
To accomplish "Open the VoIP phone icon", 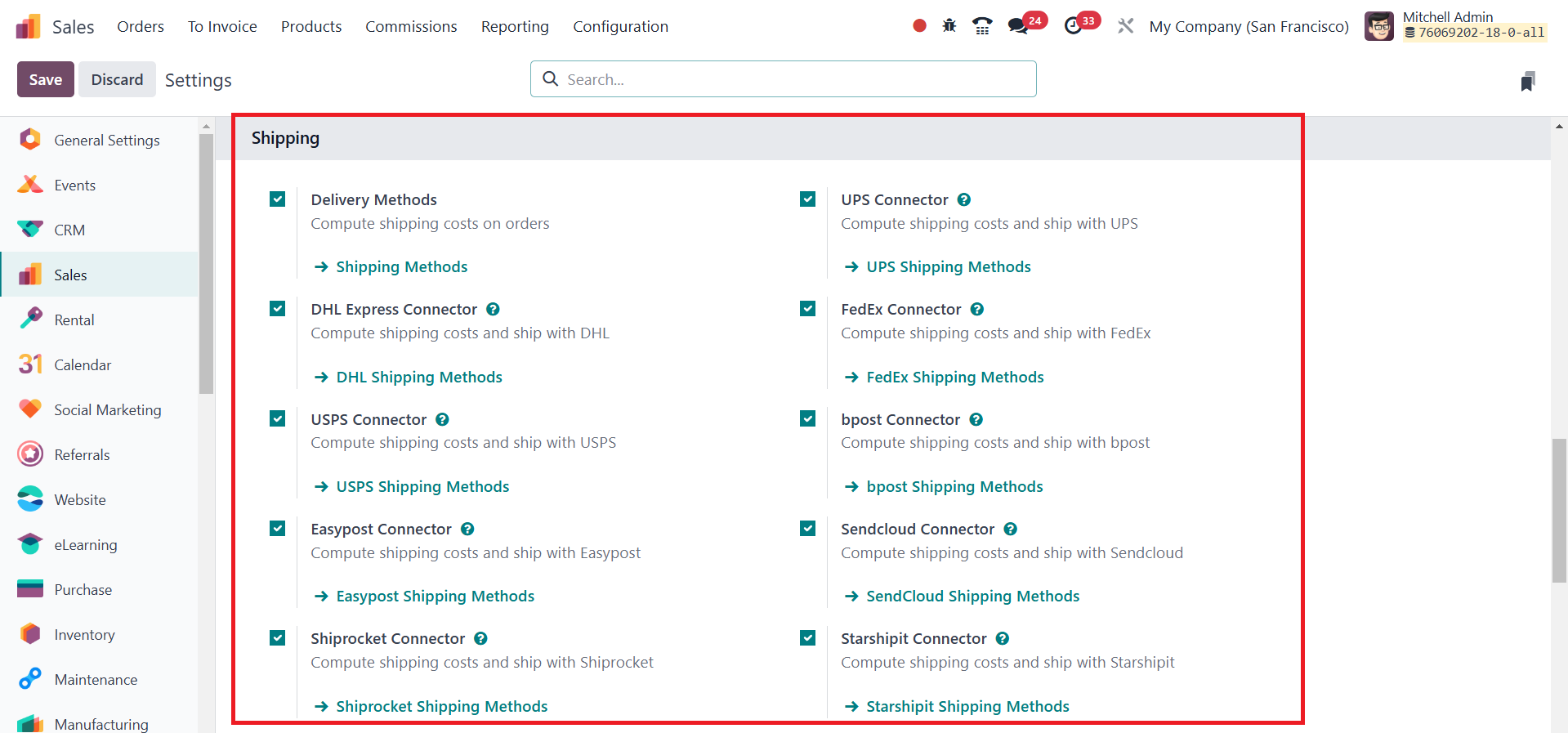I will coord(982,26).
